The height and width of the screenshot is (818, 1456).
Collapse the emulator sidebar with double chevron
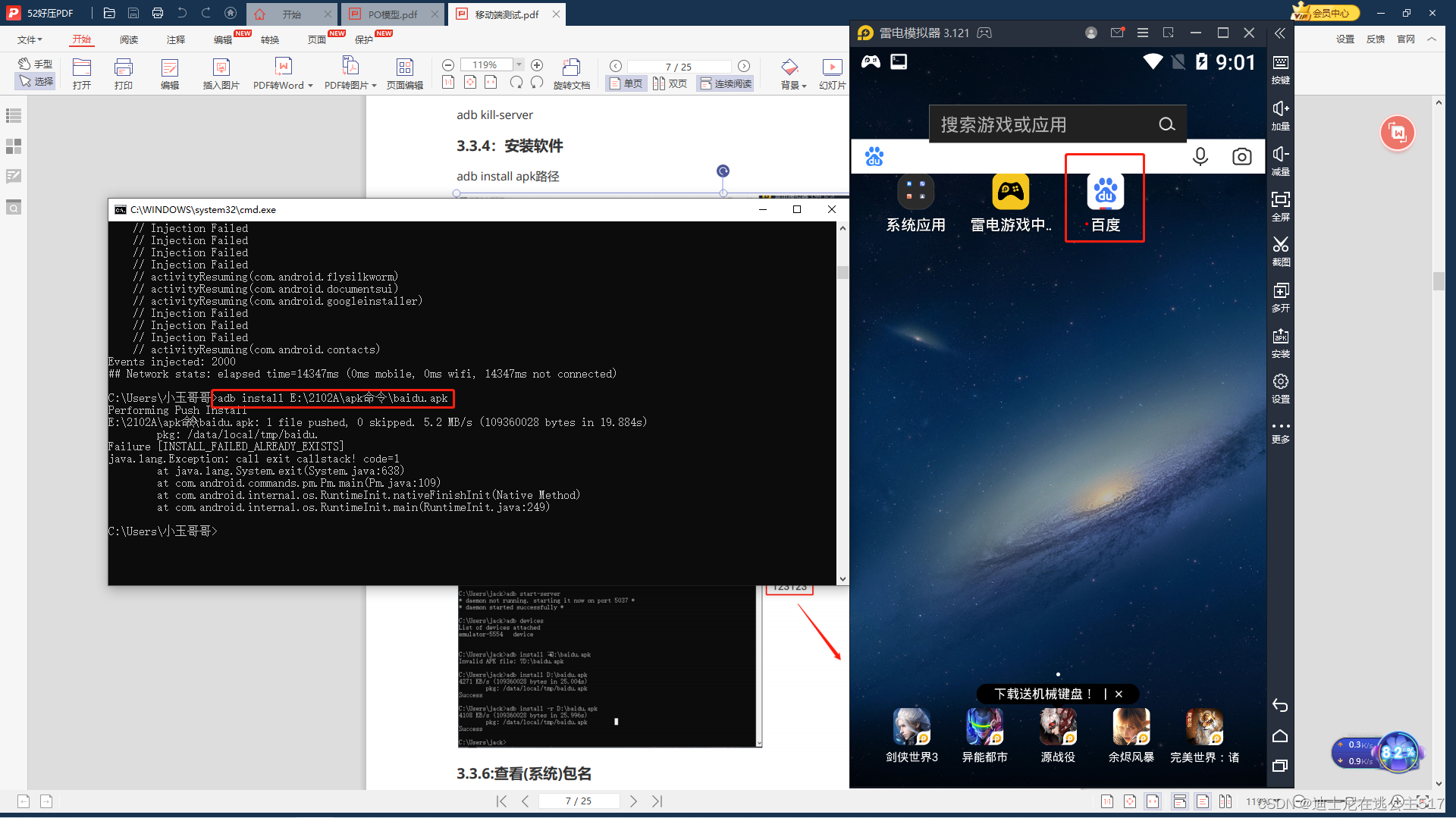coord(1280,33)
